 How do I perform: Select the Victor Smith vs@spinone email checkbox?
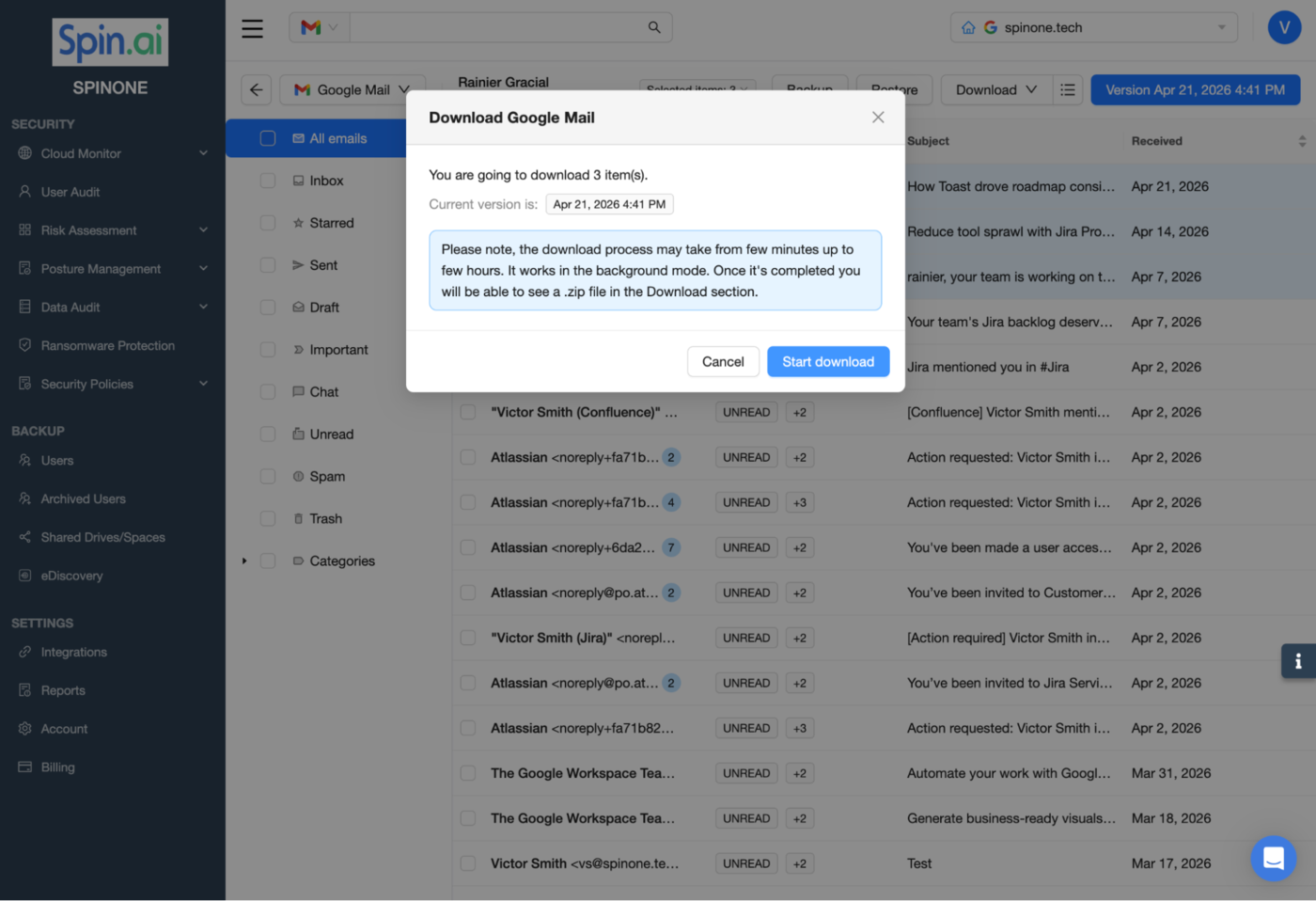tap(468, 863)
